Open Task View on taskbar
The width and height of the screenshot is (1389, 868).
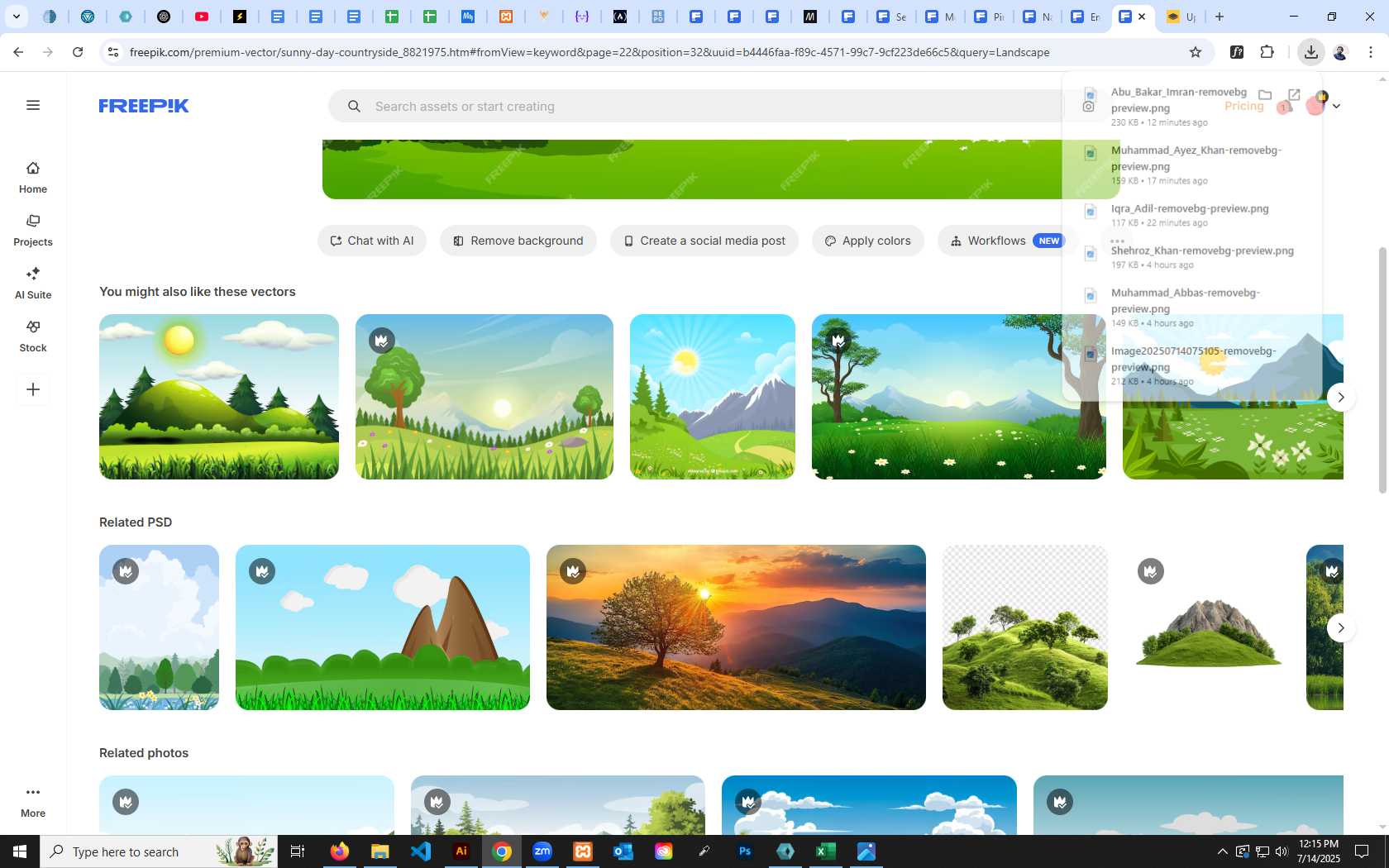pyautogui.click(x=298, y=851)
